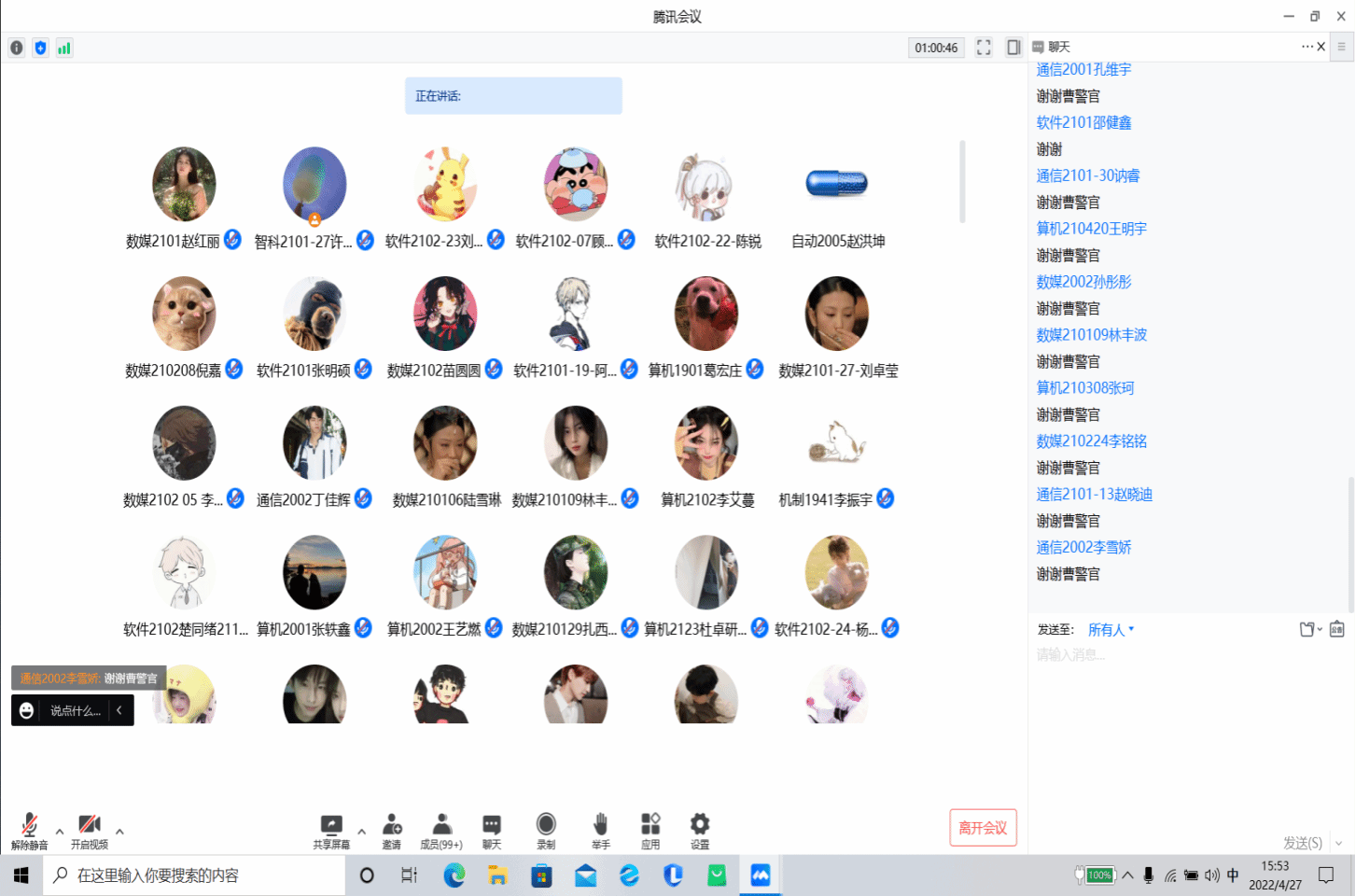Click the 离开会议 leave meeting button
The image size is (1355, 896).
click(984, 828)
